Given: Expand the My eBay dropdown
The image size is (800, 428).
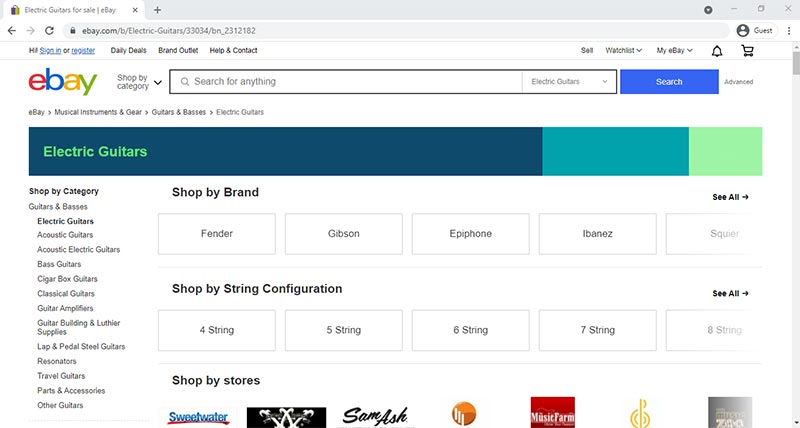Looking at the screenshot, I should [674, 51].
